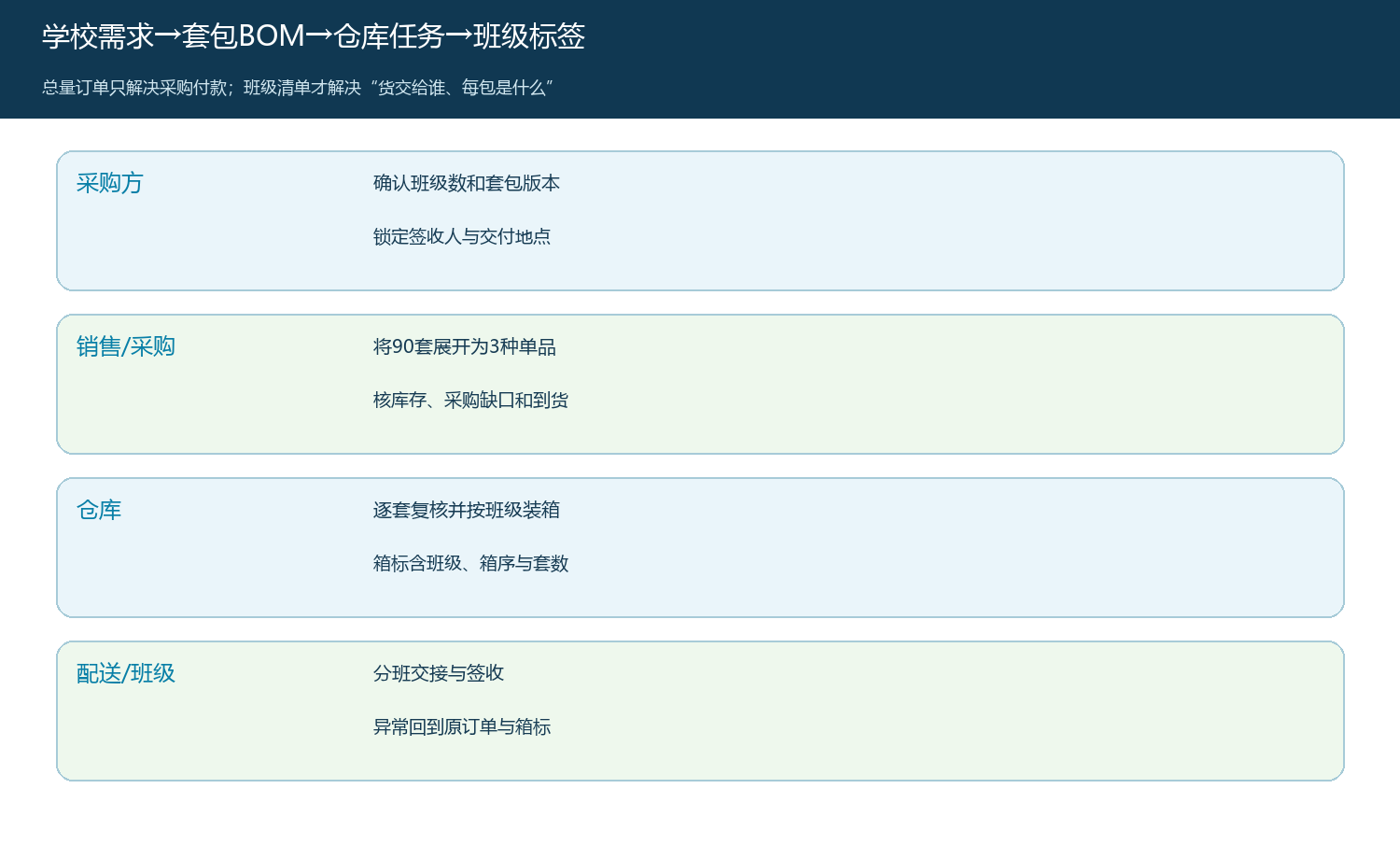
Task: Click the text 分班交接与签收
Action: tap(439, 673)
